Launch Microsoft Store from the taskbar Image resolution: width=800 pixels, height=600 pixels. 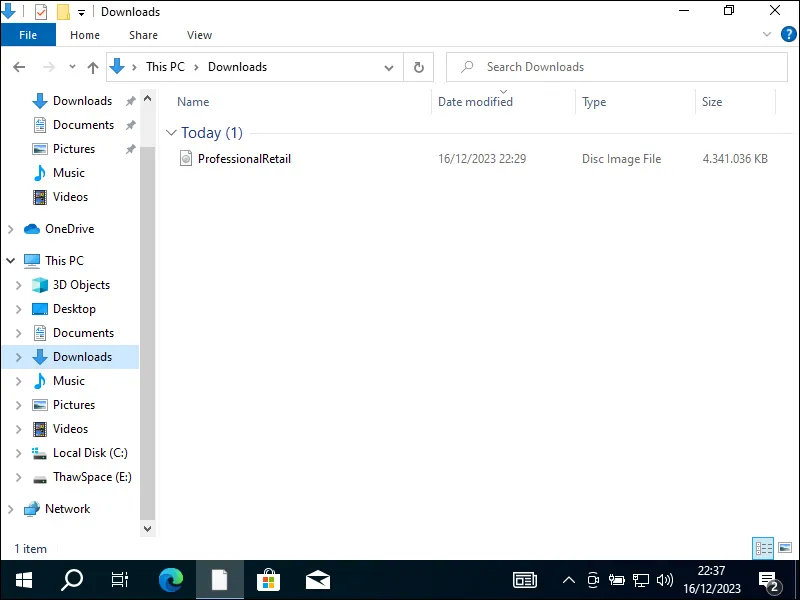[268, 580]
